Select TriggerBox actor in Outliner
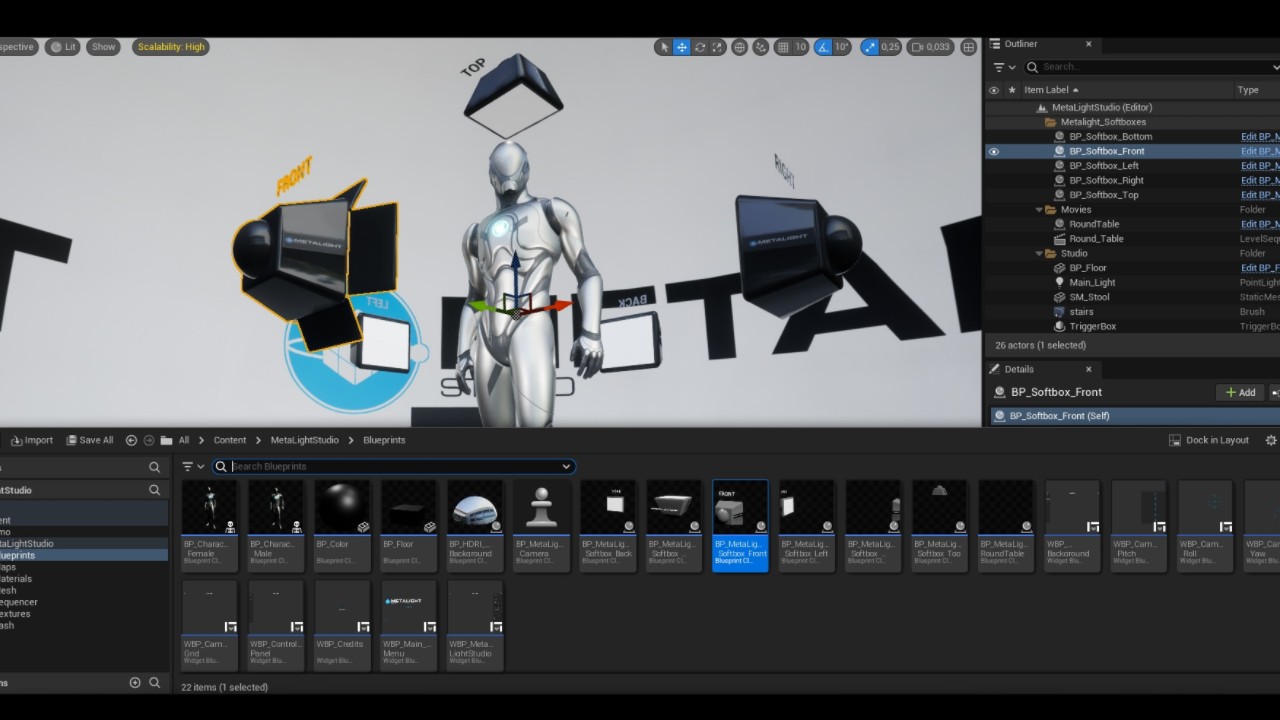 click(1092, 327)
